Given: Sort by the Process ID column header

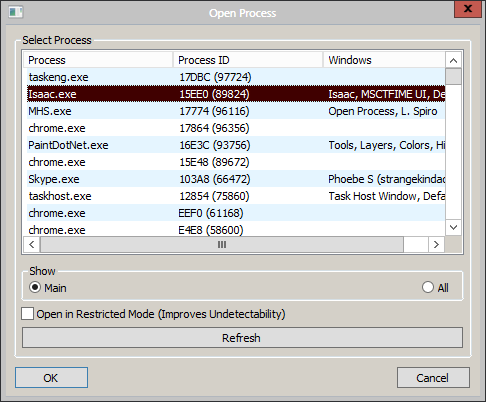Looking at the screenshot, I should click(x=248, y=60).
